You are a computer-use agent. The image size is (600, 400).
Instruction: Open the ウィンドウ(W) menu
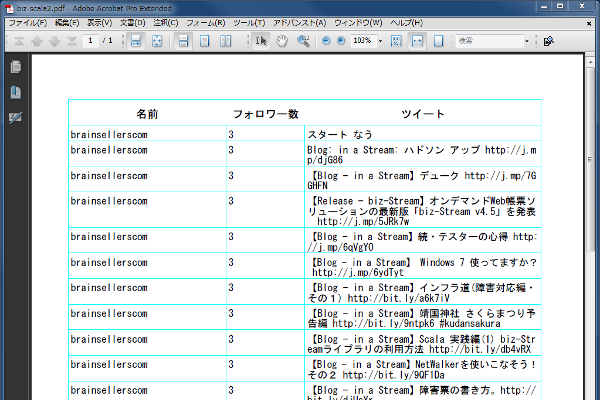[358, 23]
